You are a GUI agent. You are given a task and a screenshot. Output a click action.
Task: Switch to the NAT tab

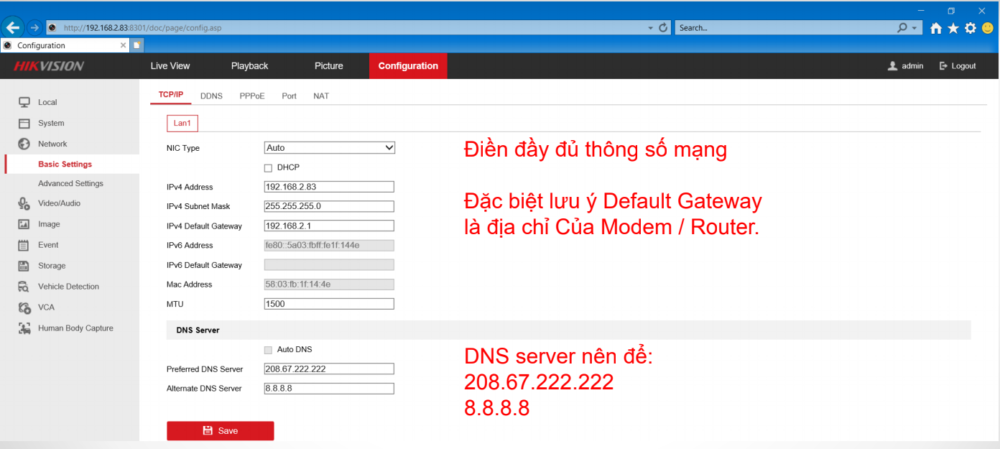point(321,96)
